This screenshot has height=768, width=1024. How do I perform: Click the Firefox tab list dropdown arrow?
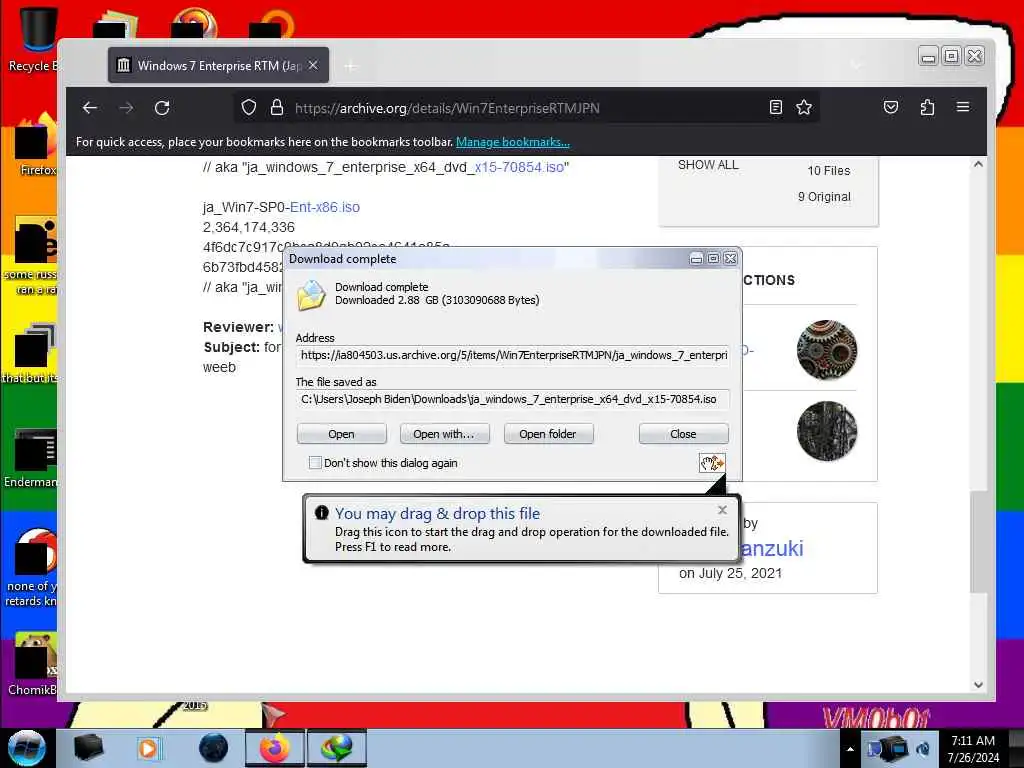tap(856, 65)
